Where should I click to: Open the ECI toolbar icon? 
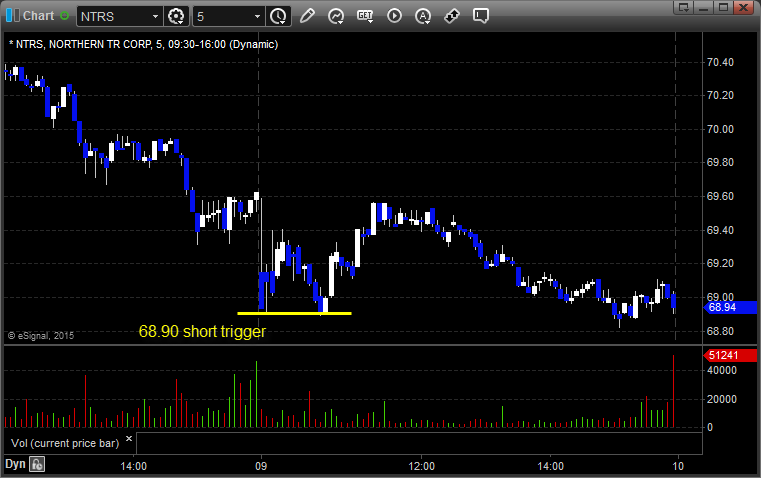click(x=365, y=16)
